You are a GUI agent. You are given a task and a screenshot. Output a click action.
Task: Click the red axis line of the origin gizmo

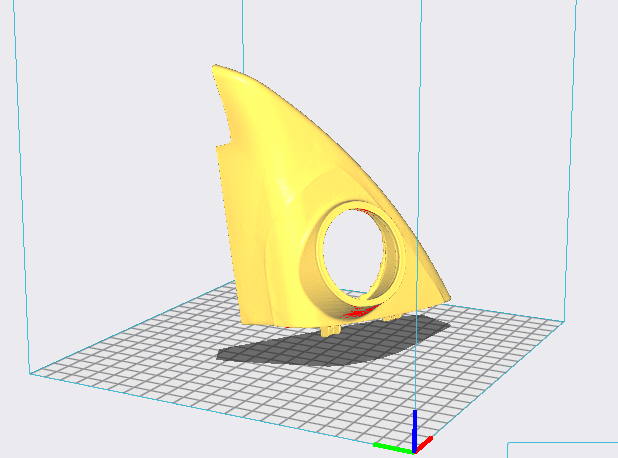[424, 444]
